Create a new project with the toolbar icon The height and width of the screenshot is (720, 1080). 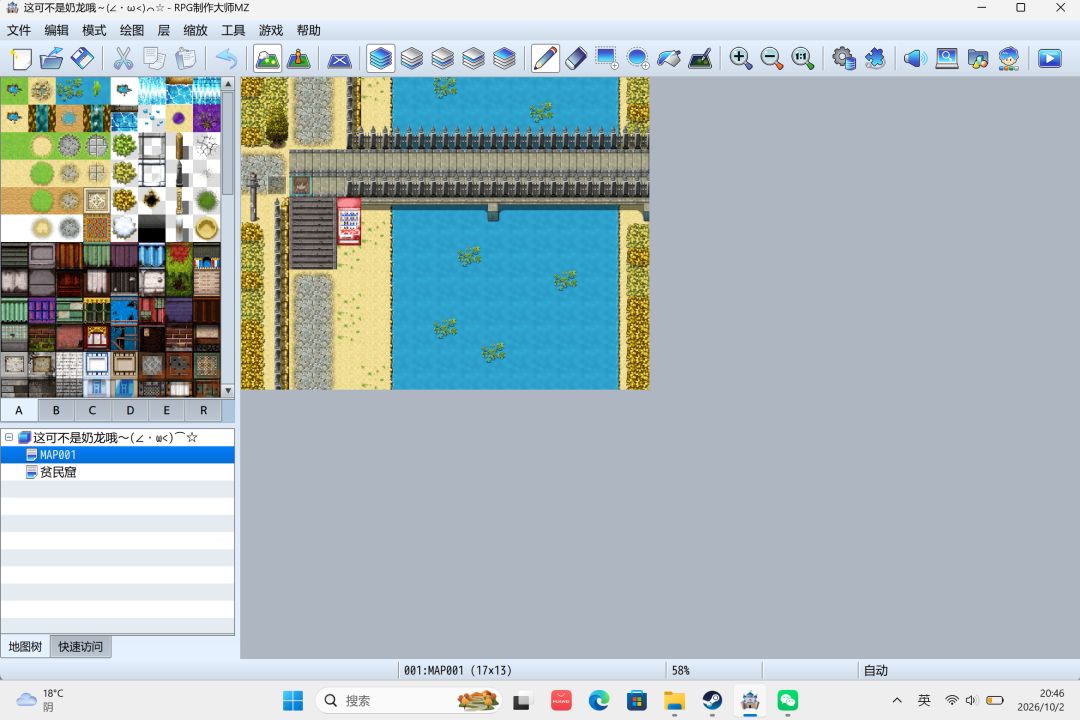tap(21, 59)
